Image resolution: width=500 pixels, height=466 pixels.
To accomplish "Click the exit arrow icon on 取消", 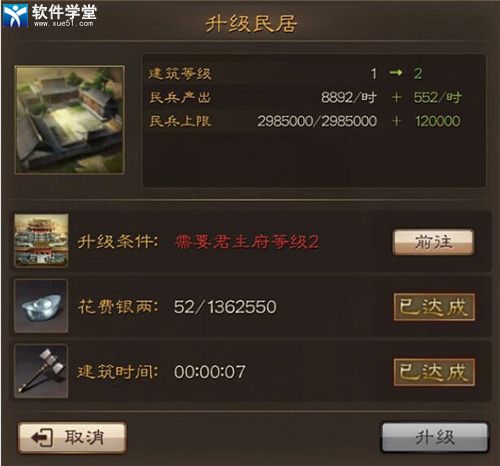I will tap(42, 438).
